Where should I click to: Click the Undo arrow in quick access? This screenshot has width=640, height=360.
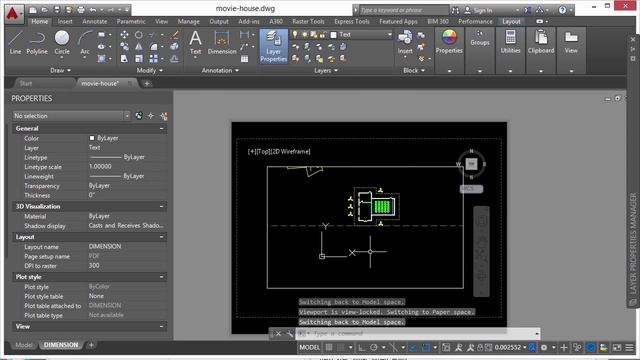point(93,10)
